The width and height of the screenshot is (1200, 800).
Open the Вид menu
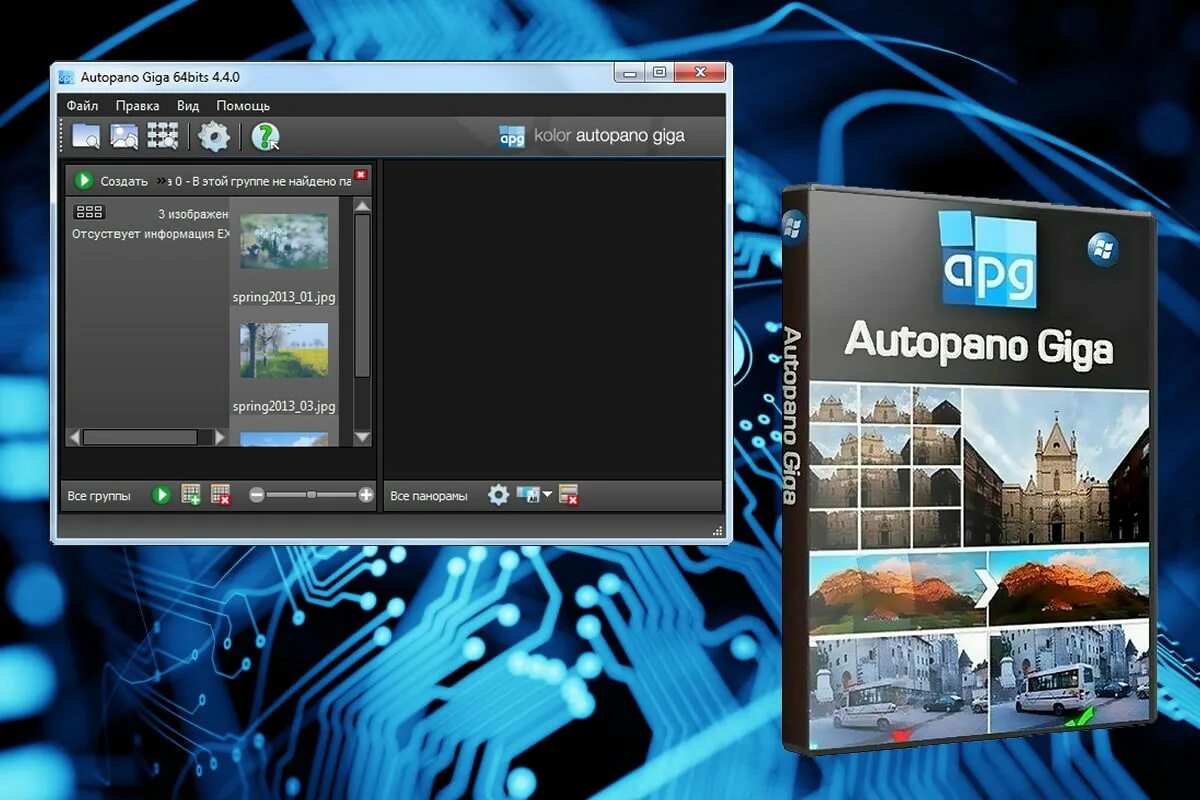coord(188,106)
